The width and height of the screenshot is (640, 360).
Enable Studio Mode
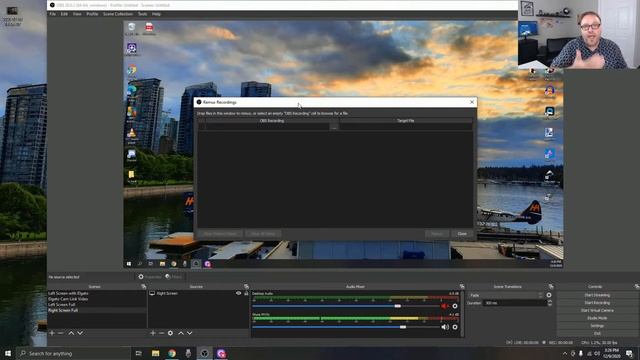(597, 318)
